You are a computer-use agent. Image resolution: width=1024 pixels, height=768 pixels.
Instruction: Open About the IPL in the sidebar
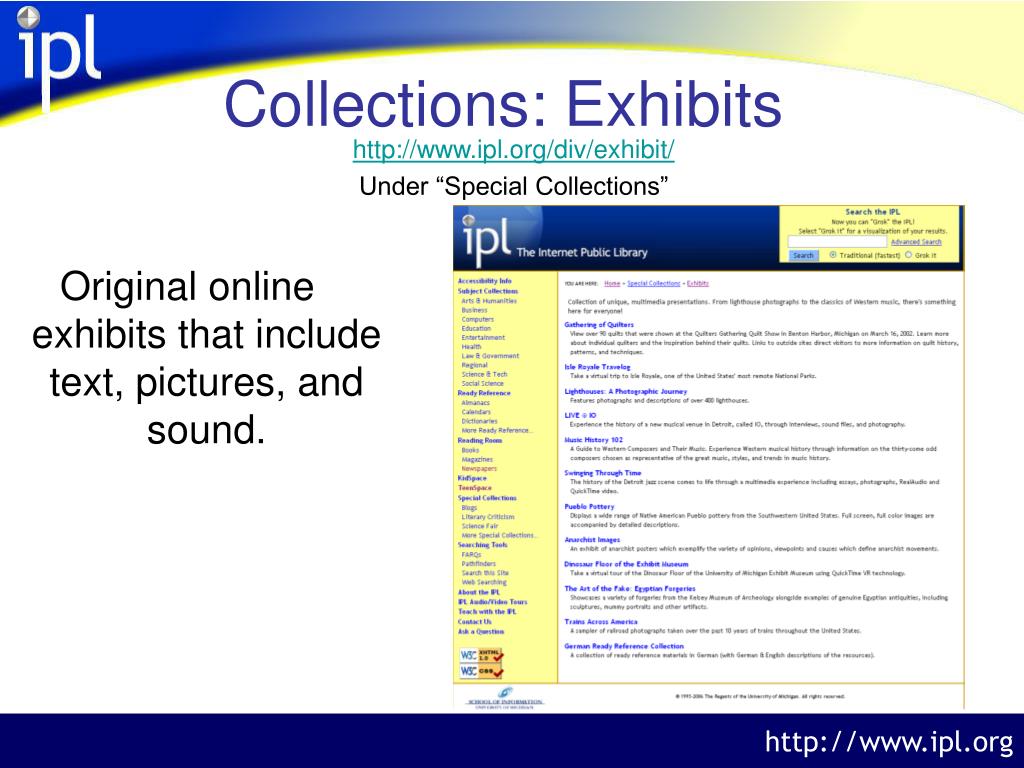coord(479,592)
